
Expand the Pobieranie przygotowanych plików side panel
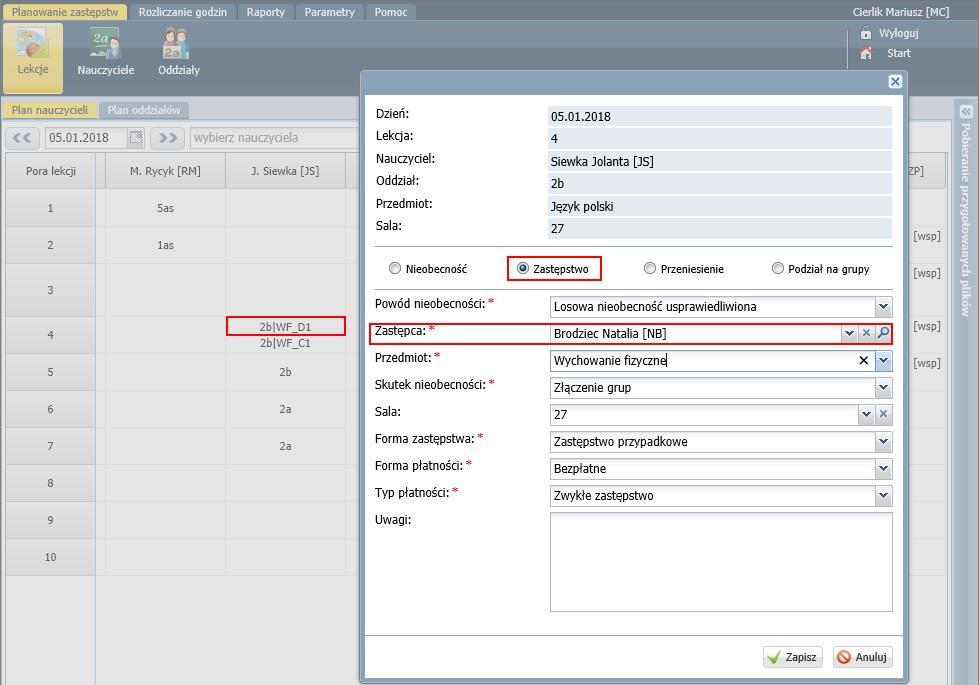965,112
